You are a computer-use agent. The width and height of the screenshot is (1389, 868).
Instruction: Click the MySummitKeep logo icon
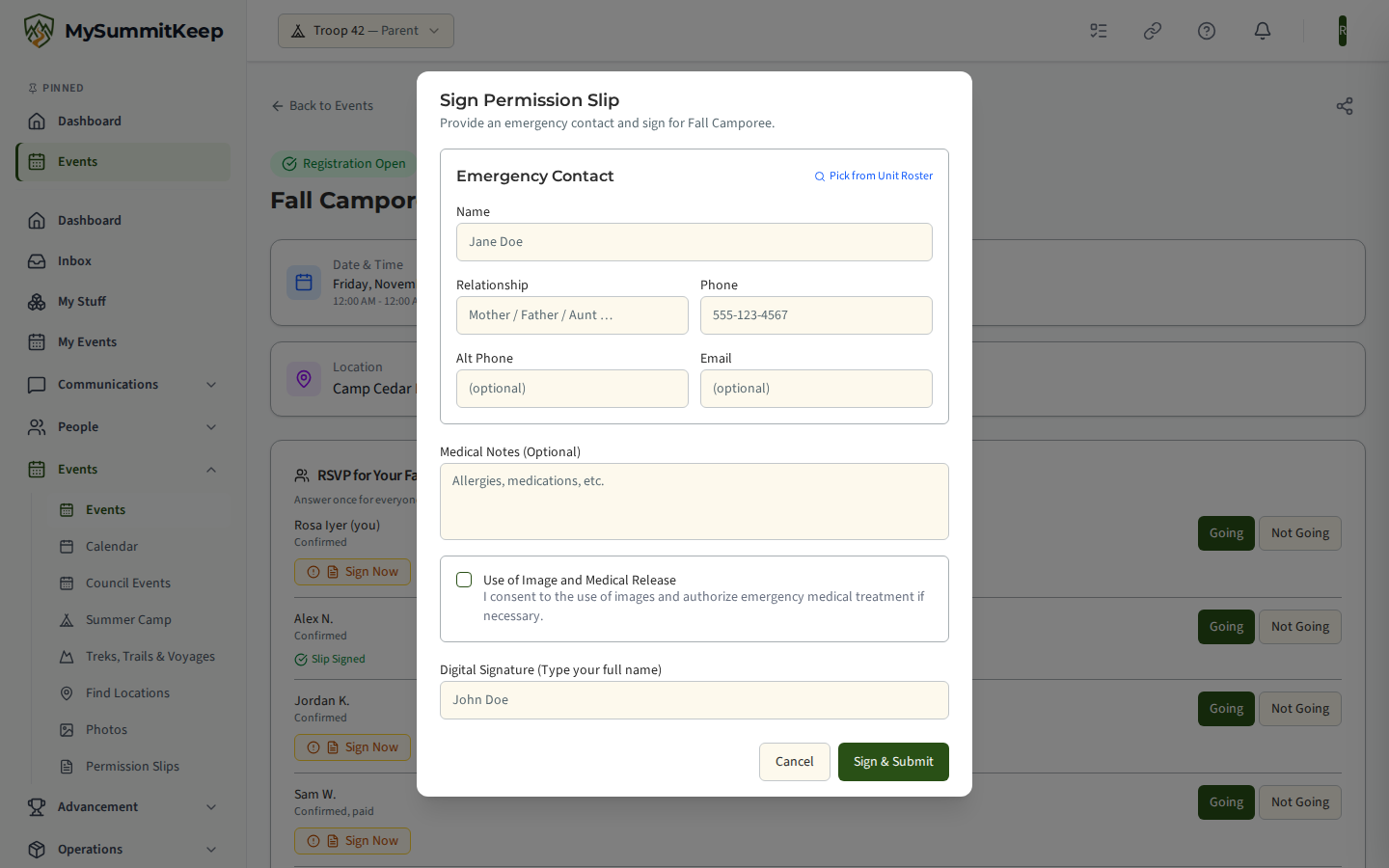pyautogui.click(x=39, y=31)
